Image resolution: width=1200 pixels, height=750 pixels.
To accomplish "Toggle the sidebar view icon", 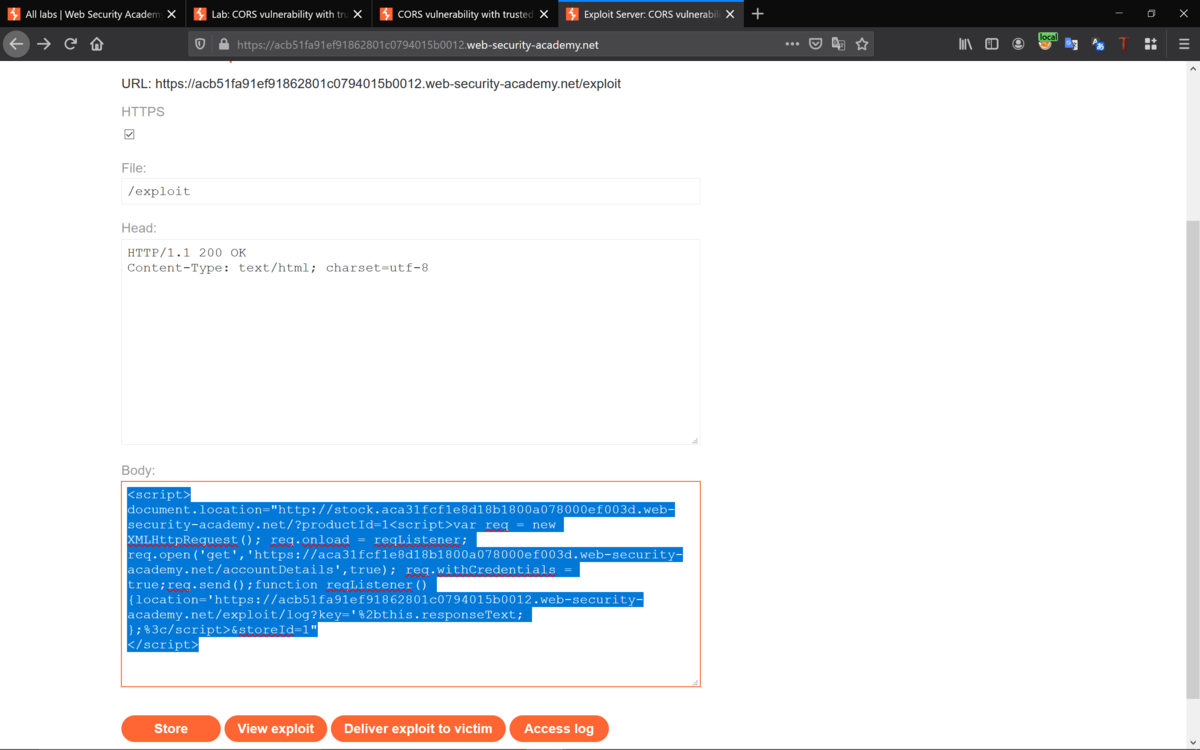I will click(992, 44).
